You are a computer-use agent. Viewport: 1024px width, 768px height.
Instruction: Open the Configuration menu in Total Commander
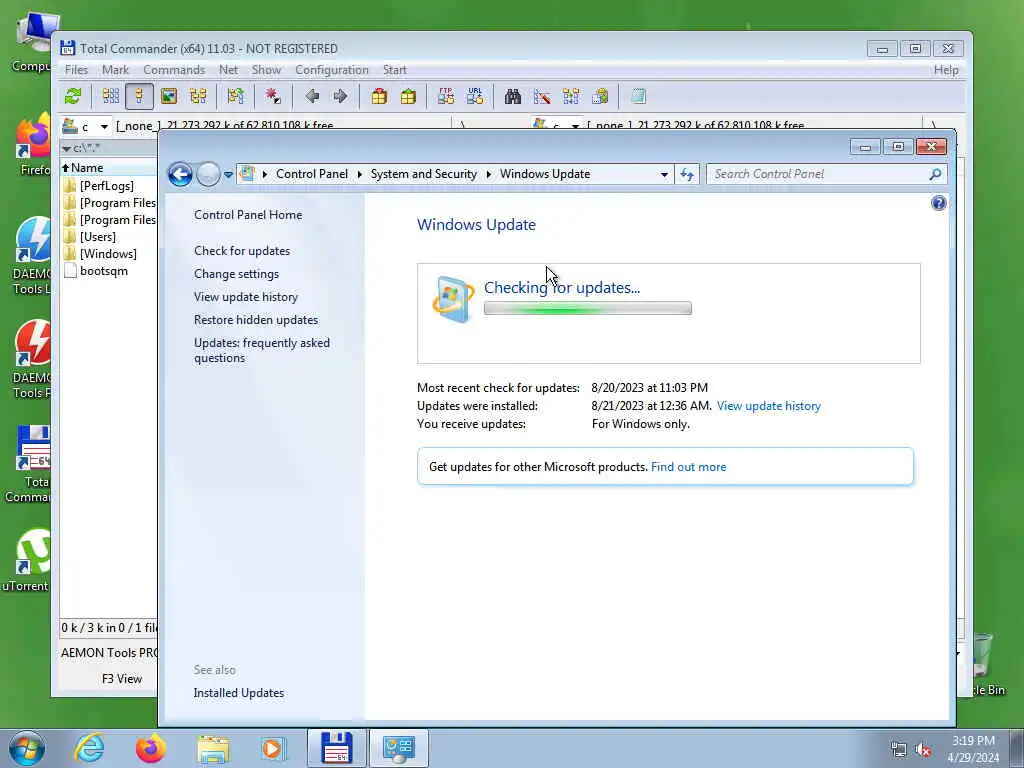point(332,70)
